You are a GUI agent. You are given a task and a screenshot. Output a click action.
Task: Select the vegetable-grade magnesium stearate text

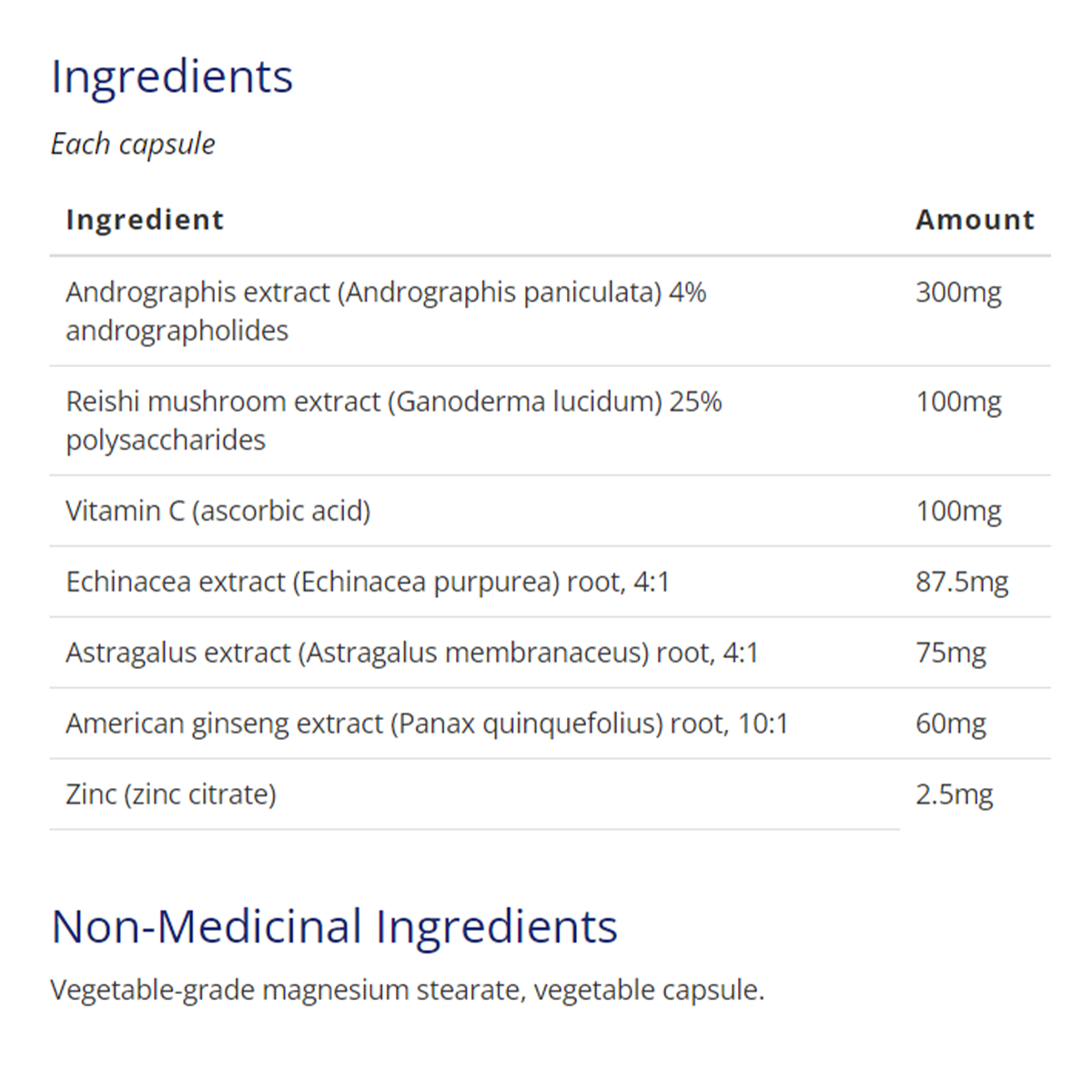(x=288, y=990)
